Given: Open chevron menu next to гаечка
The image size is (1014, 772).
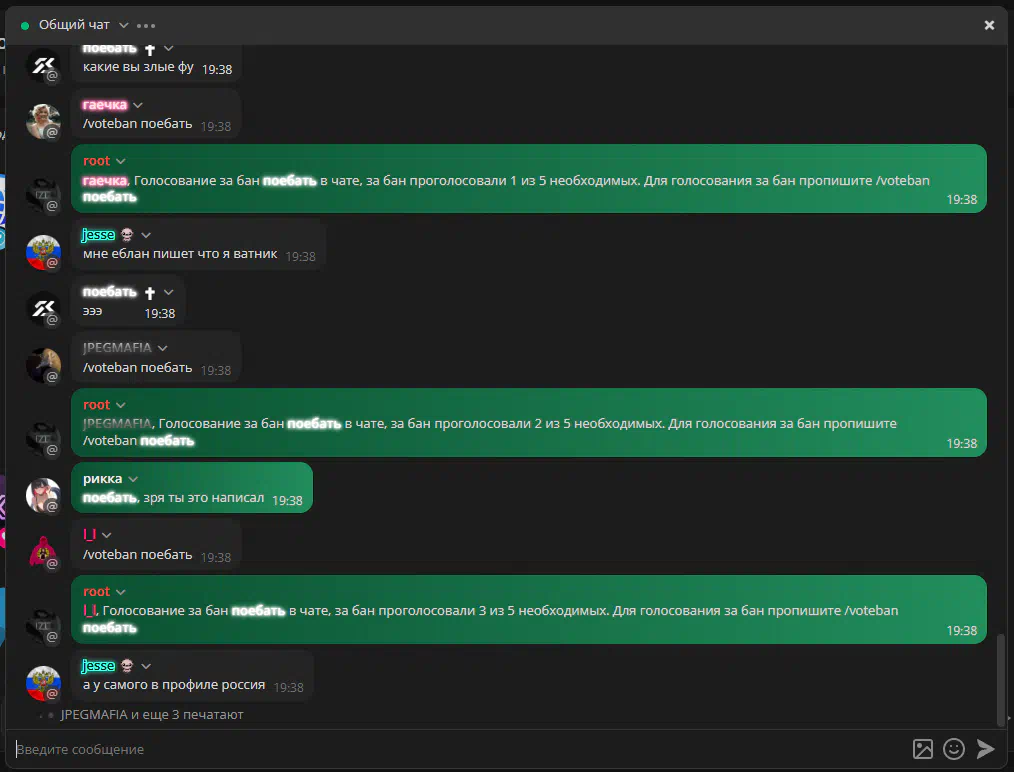Looking at the screenshot, I should point(138,105).
